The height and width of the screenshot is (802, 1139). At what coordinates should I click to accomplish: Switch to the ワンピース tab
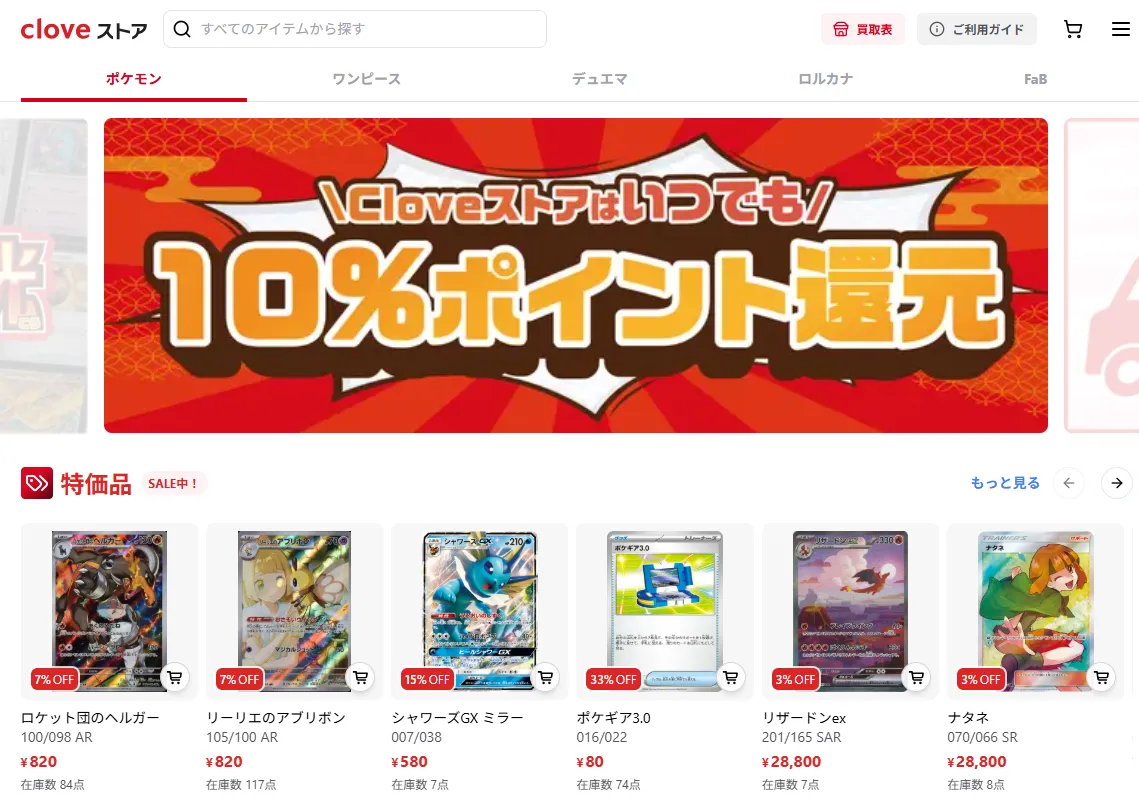click(x=366, y=79)
